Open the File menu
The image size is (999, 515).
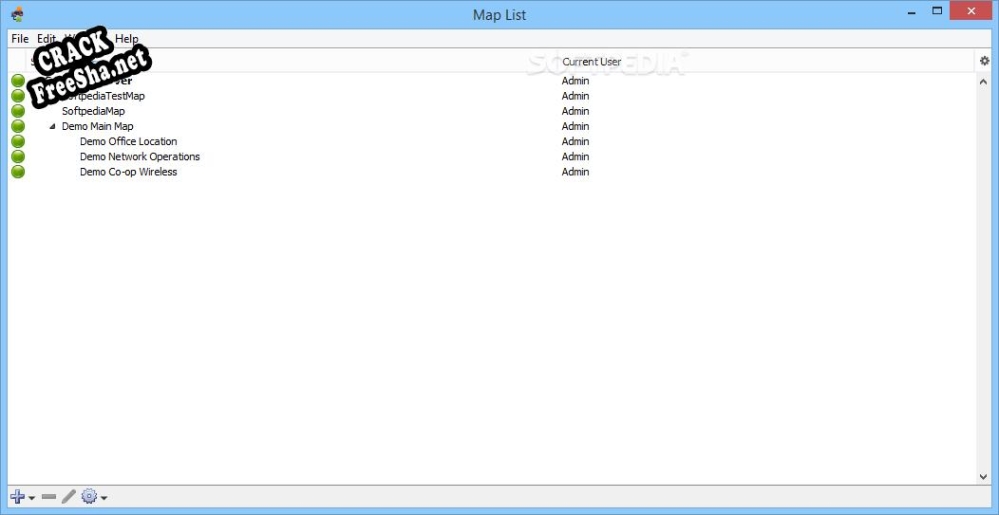pyautogui.click(x=20, y=39)
